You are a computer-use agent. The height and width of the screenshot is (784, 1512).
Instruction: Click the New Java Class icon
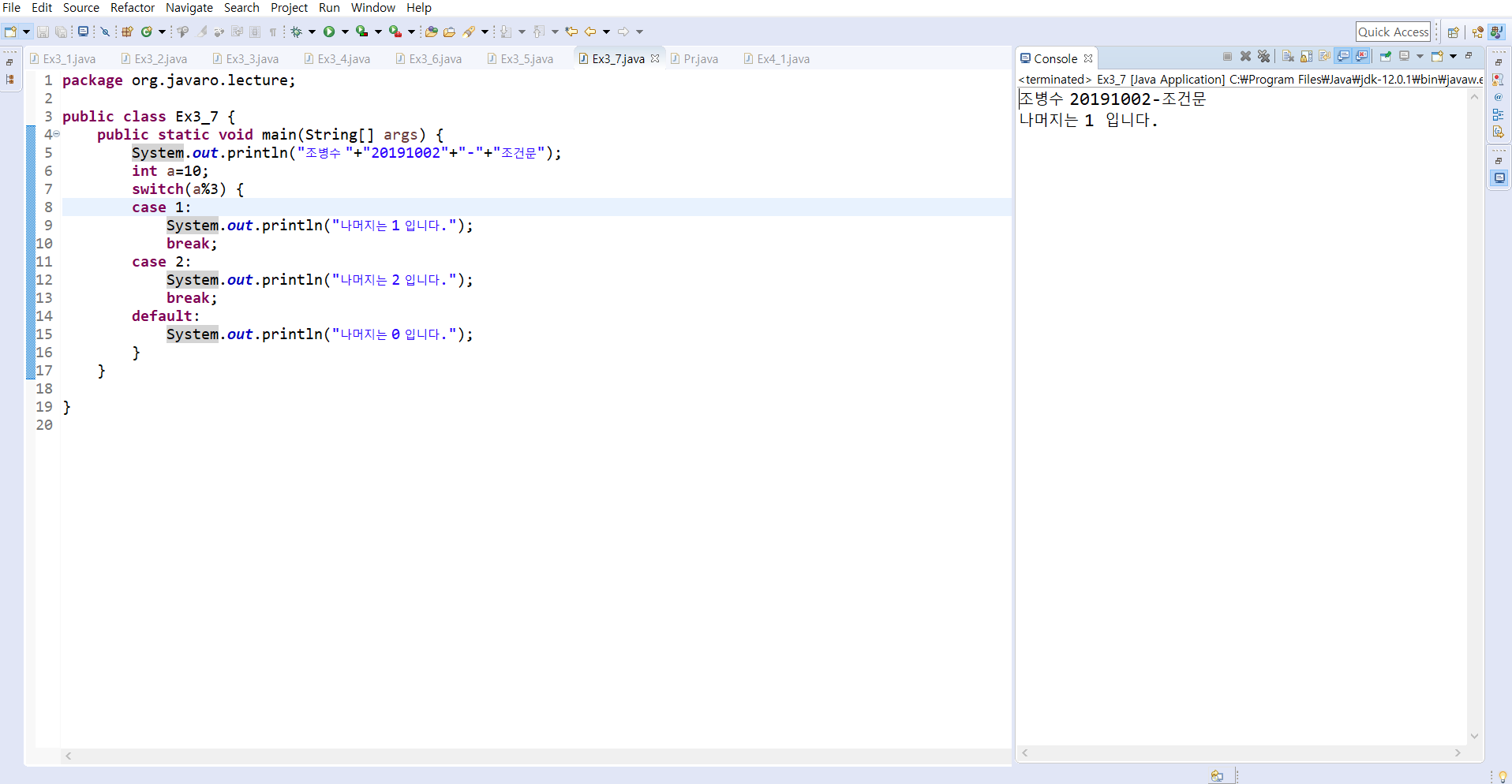point(146,32)
